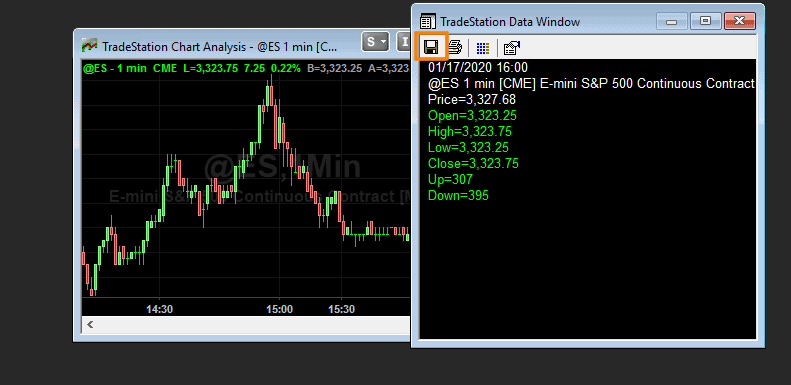Select the Close=3,323.75 data row

click(473, 163)
